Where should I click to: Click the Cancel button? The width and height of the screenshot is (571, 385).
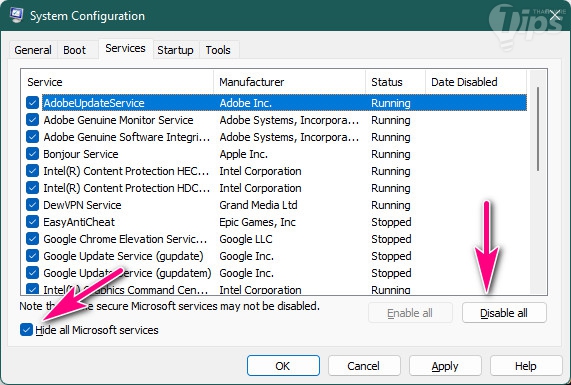pos(363,366)
